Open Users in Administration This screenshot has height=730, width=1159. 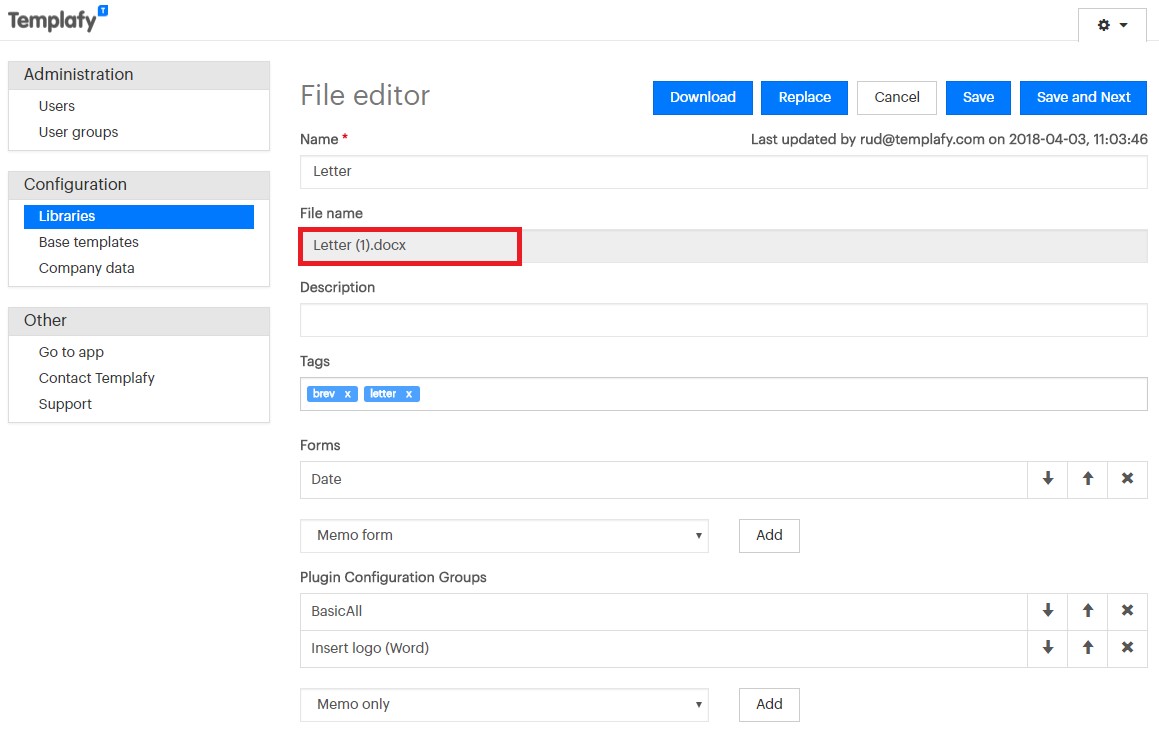point(57,106)
